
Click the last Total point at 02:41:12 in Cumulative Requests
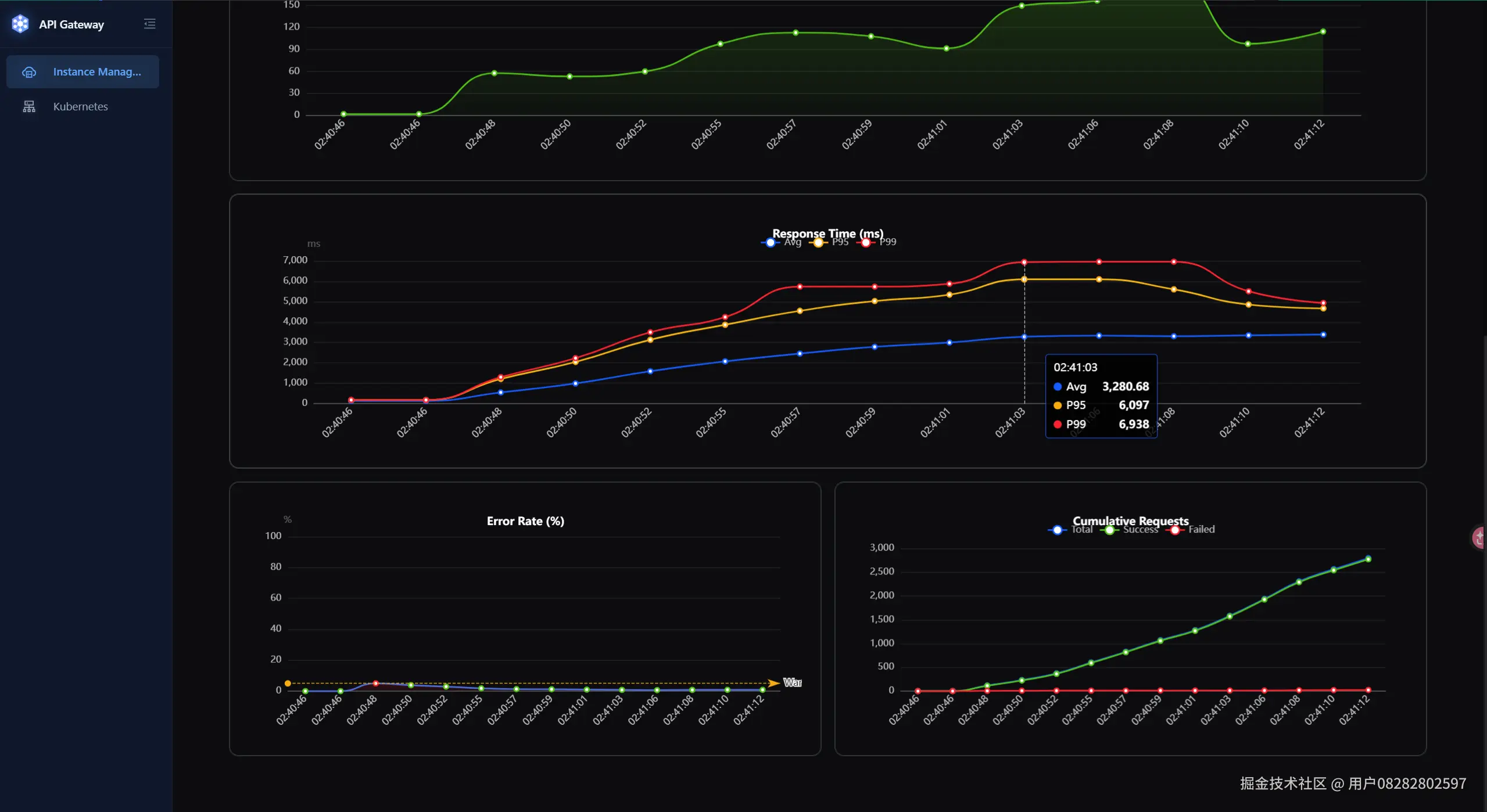tap(1368, 559)
